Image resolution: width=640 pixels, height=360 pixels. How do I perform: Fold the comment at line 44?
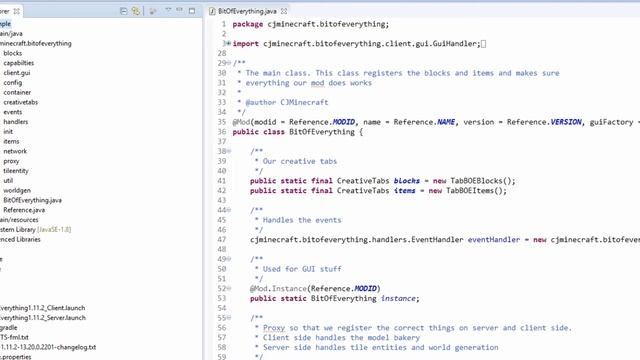click(x=229, y=210)
